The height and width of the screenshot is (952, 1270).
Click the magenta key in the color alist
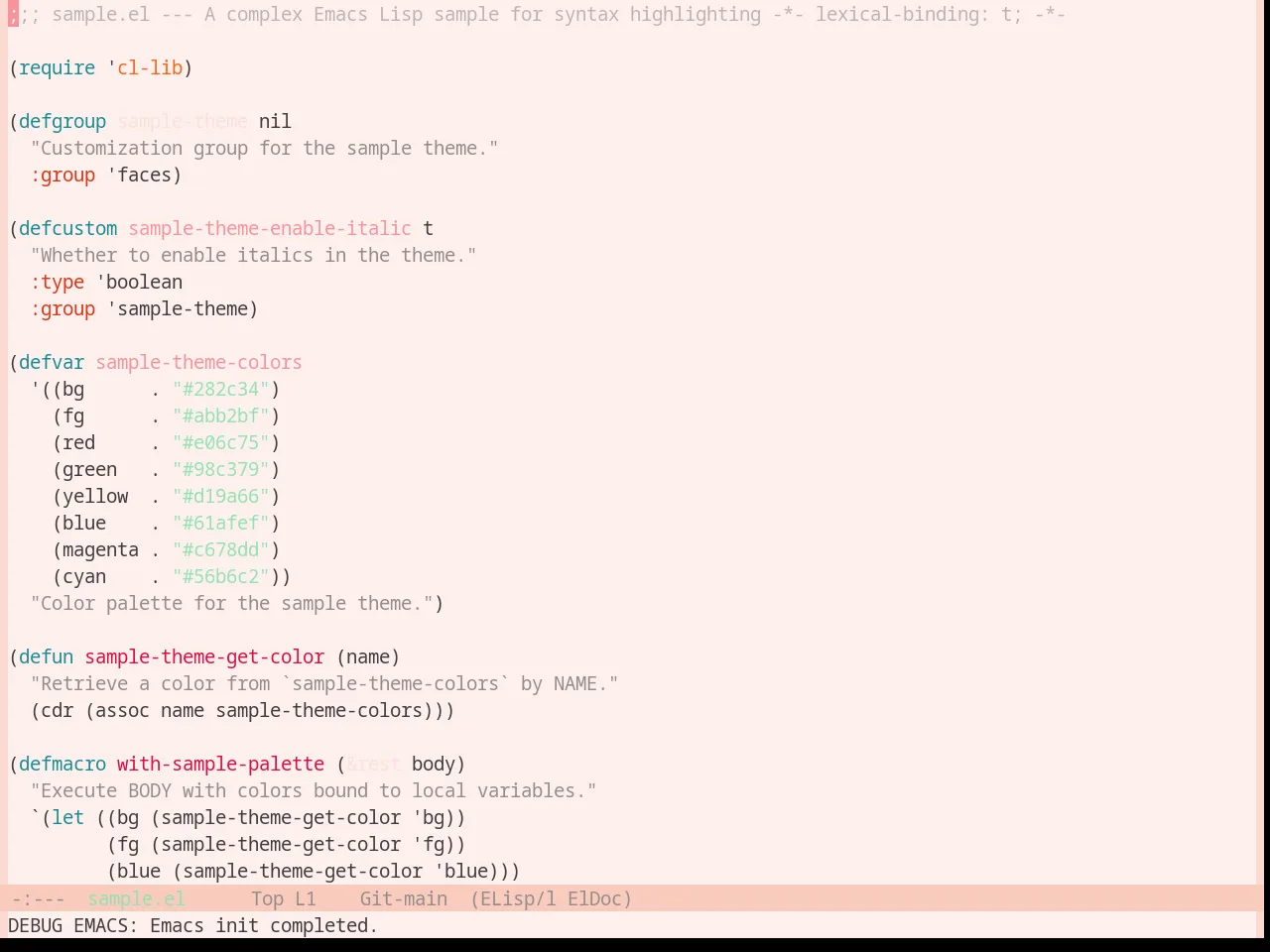tap(100, 549)
